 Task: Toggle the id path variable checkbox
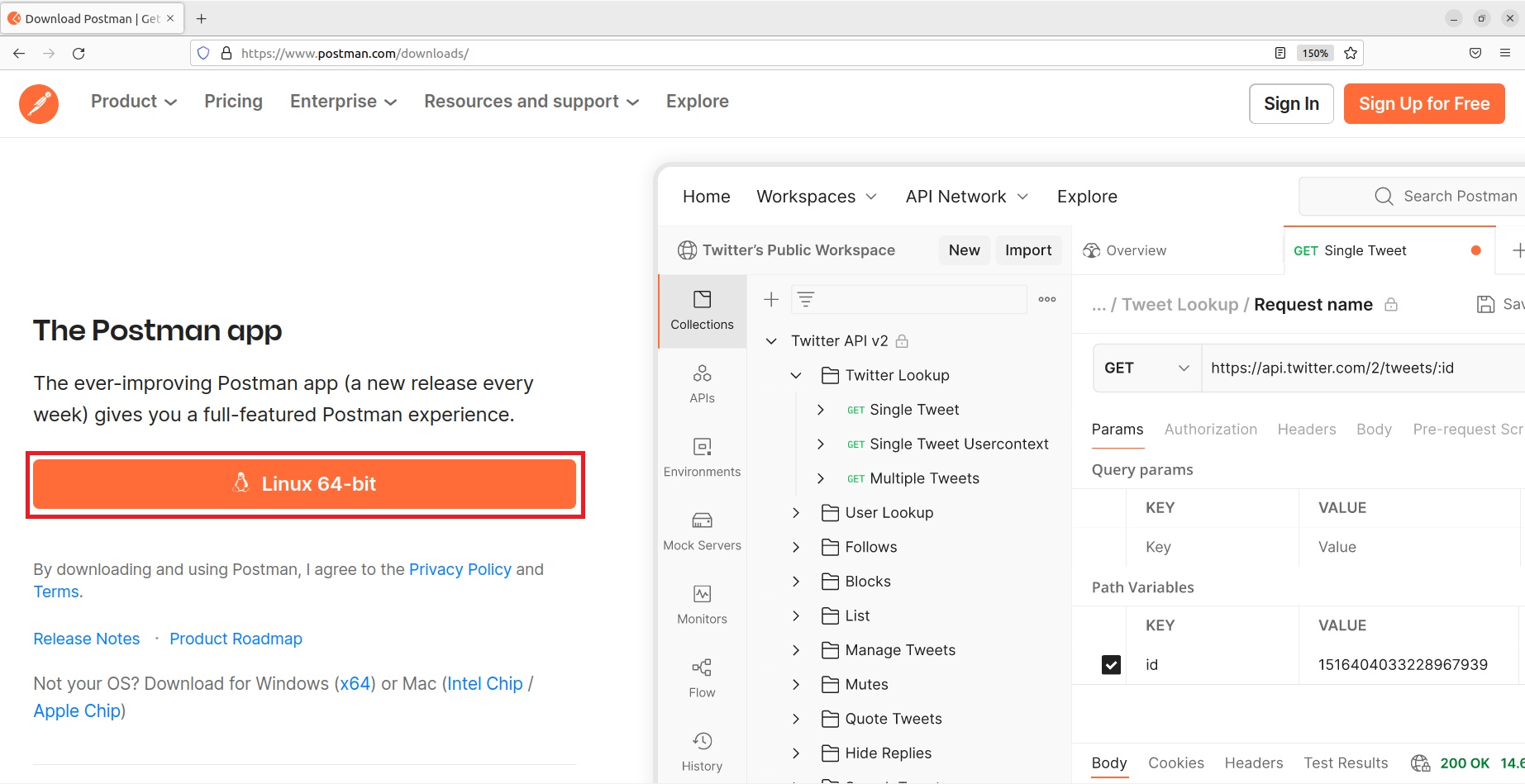(x=1111, y=664)
